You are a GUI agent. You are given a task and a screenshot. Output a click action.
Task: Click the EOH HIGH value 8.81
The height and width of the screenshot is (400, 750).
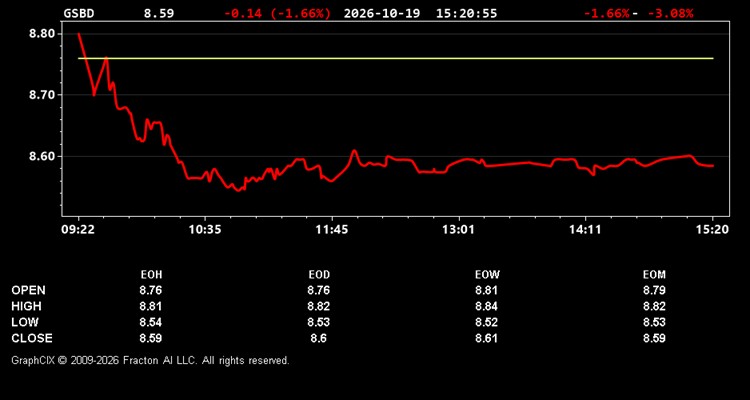coord(151,306)
